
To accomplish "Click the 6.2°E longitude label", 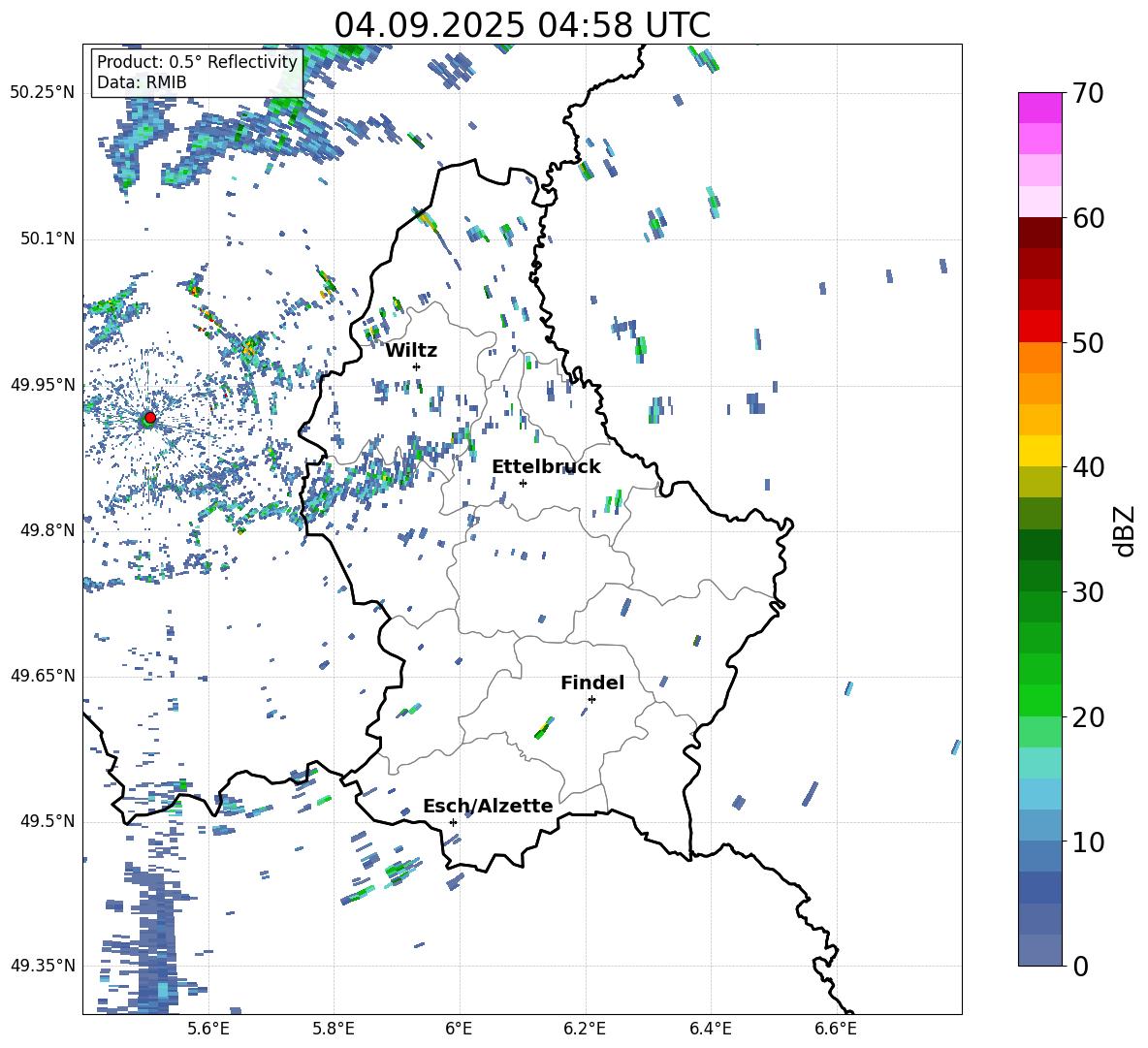I will tap(585, 1029).
